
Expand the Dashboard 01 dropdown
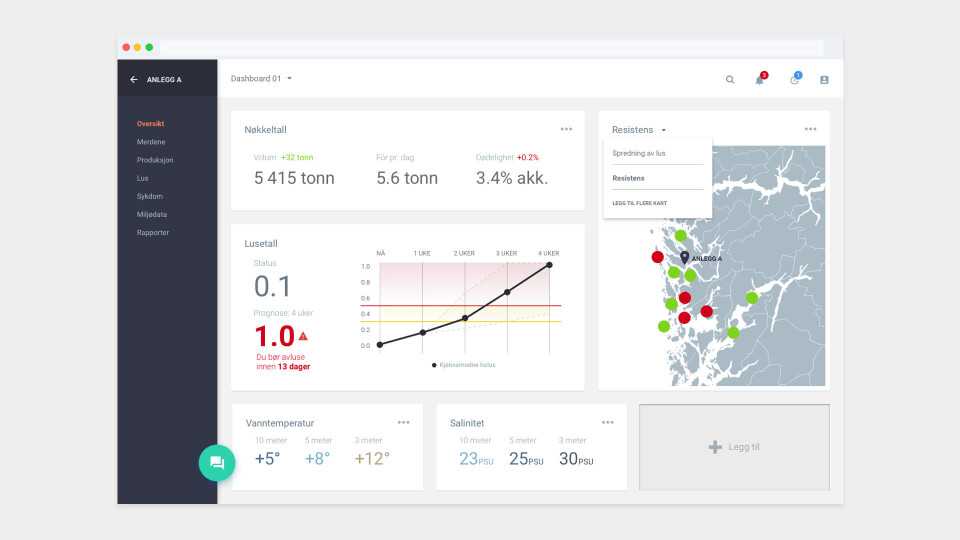click(289, 78)
